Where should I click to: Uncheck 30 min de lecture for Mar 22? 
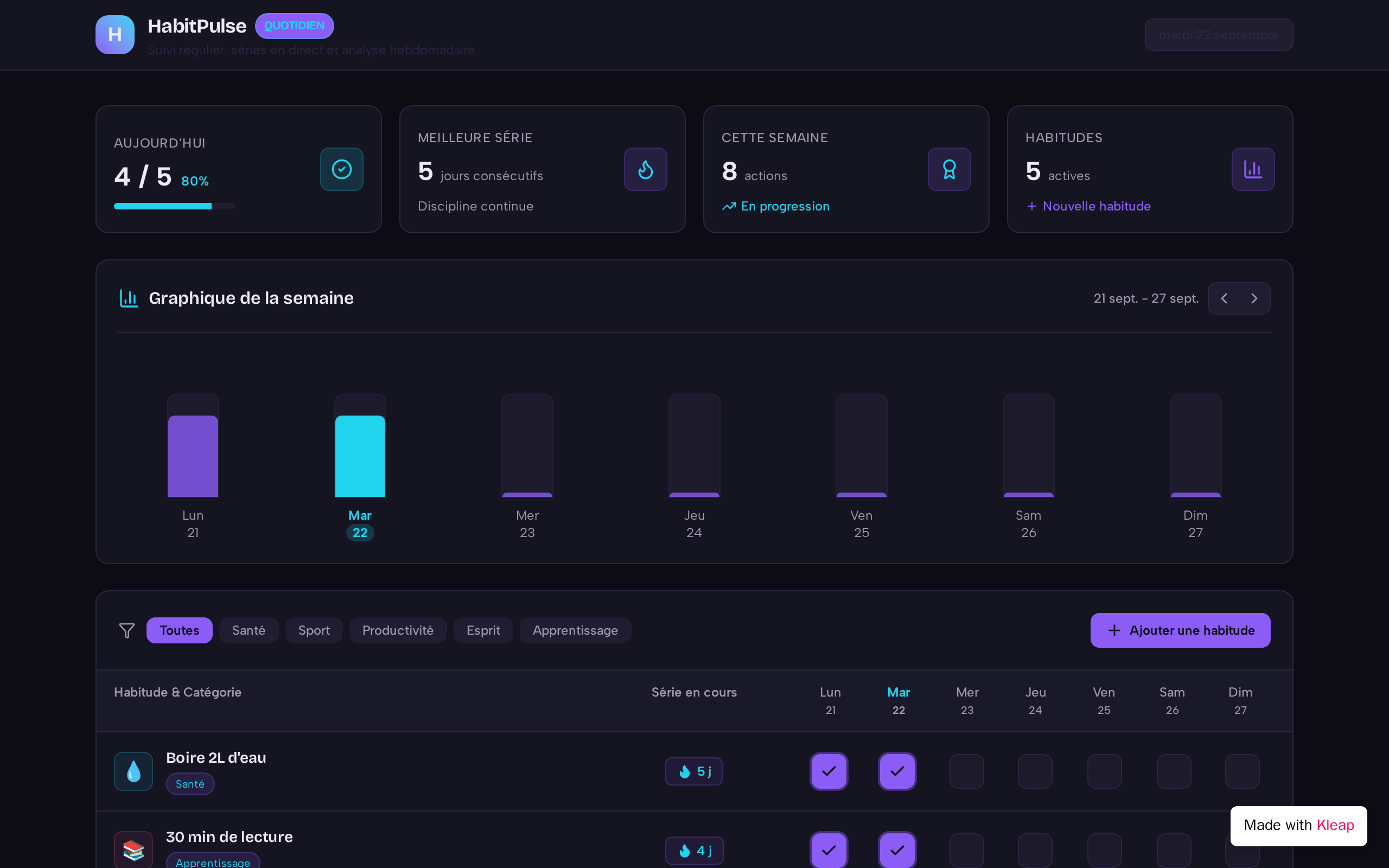click(x=897, y=850)
